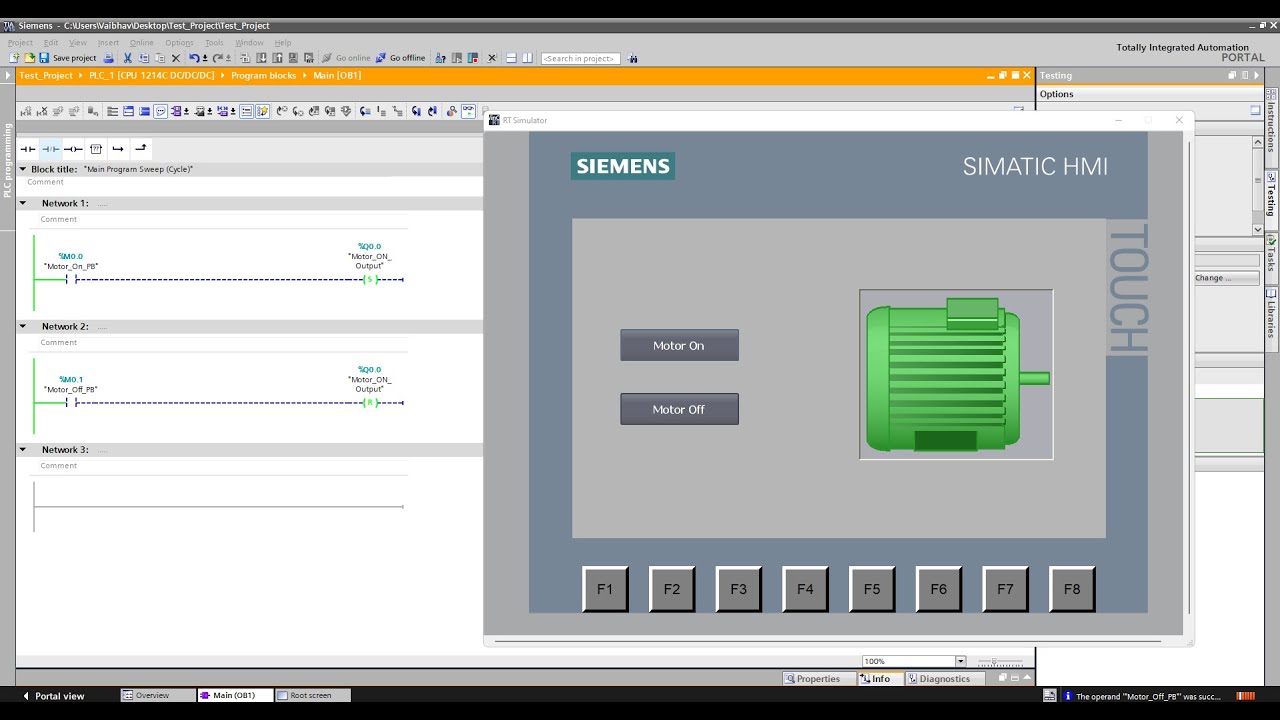
Task: Click the open project icon in the toolbar
Action: 29,58
